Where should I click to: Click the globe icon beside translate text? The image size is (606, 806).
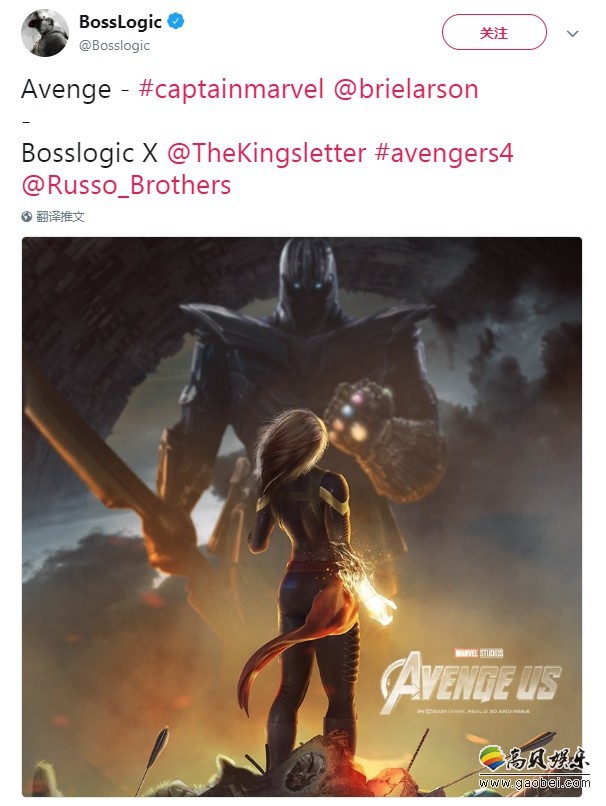coord(27,216)
